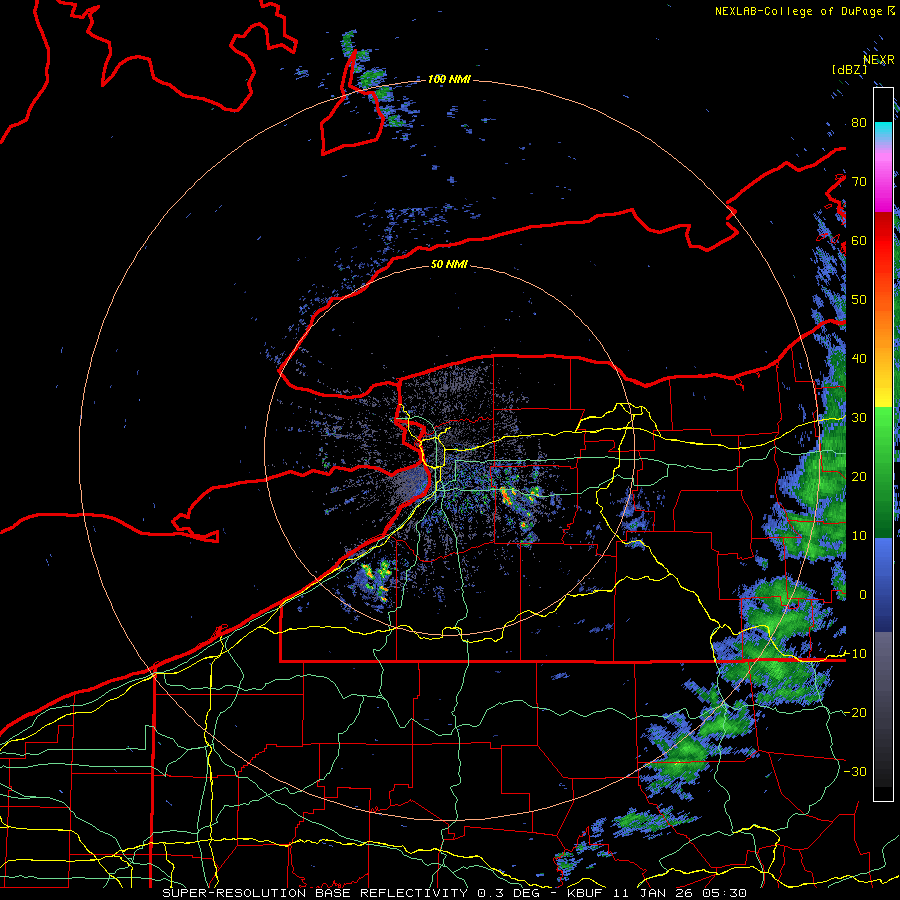Screen dimensions: 900x900
Task: Click the KBUF station identifier in caption
Action: pyautogui.click(x=587, y=893)
